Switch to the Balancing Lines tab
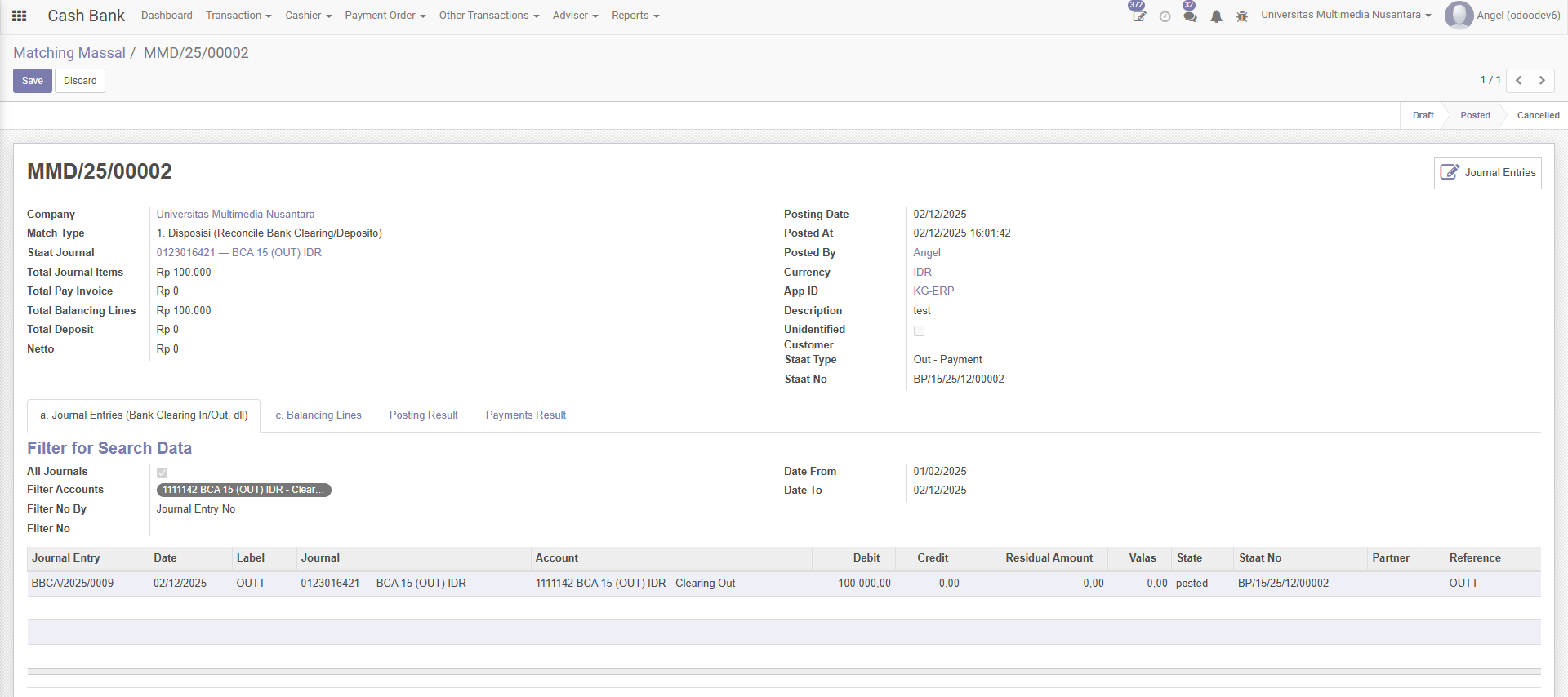 pos(318,415)
